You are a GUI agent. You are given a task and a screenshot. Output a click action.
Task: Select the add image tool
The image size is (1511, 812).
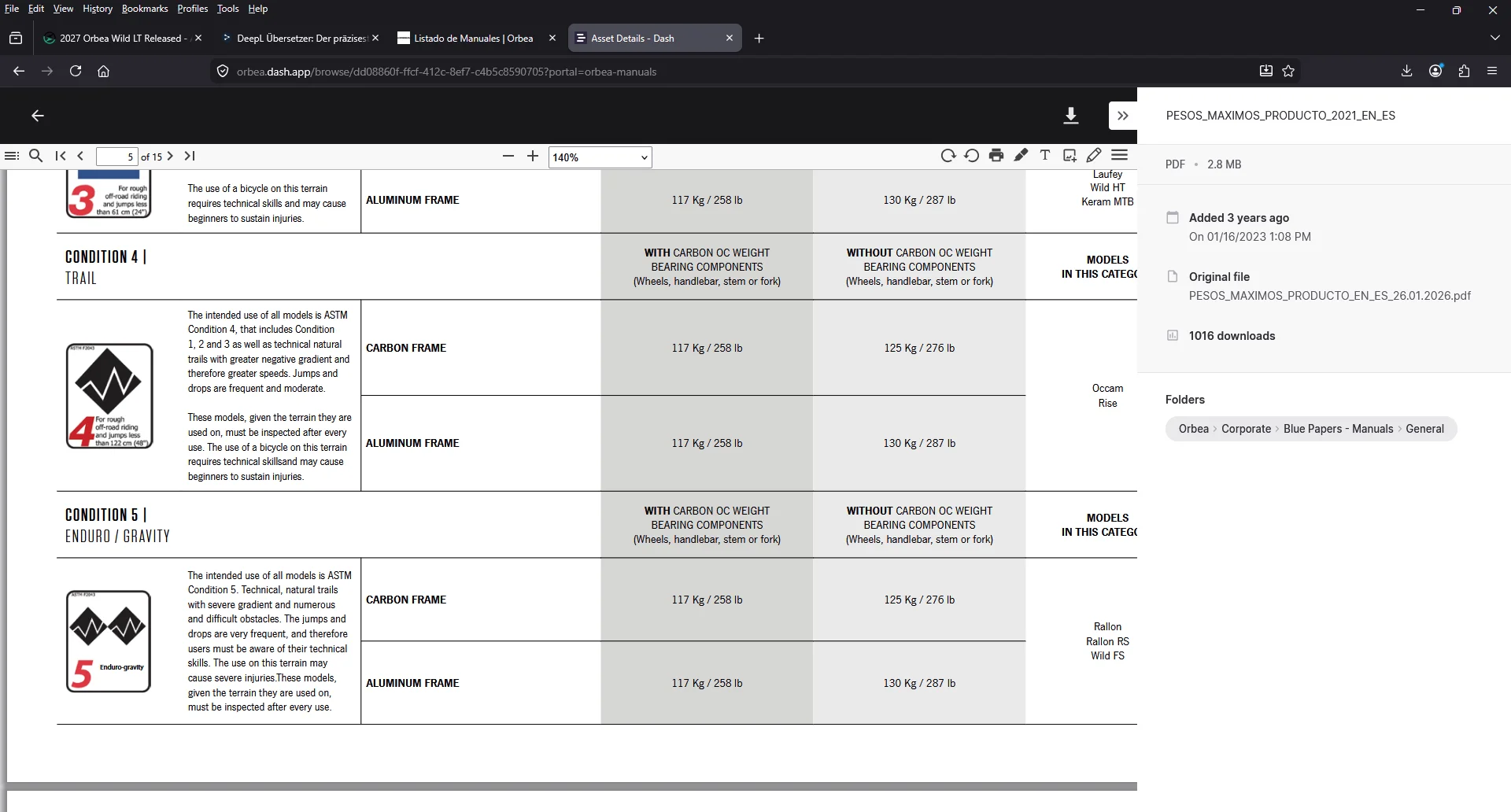click(x=1070, y=155)
